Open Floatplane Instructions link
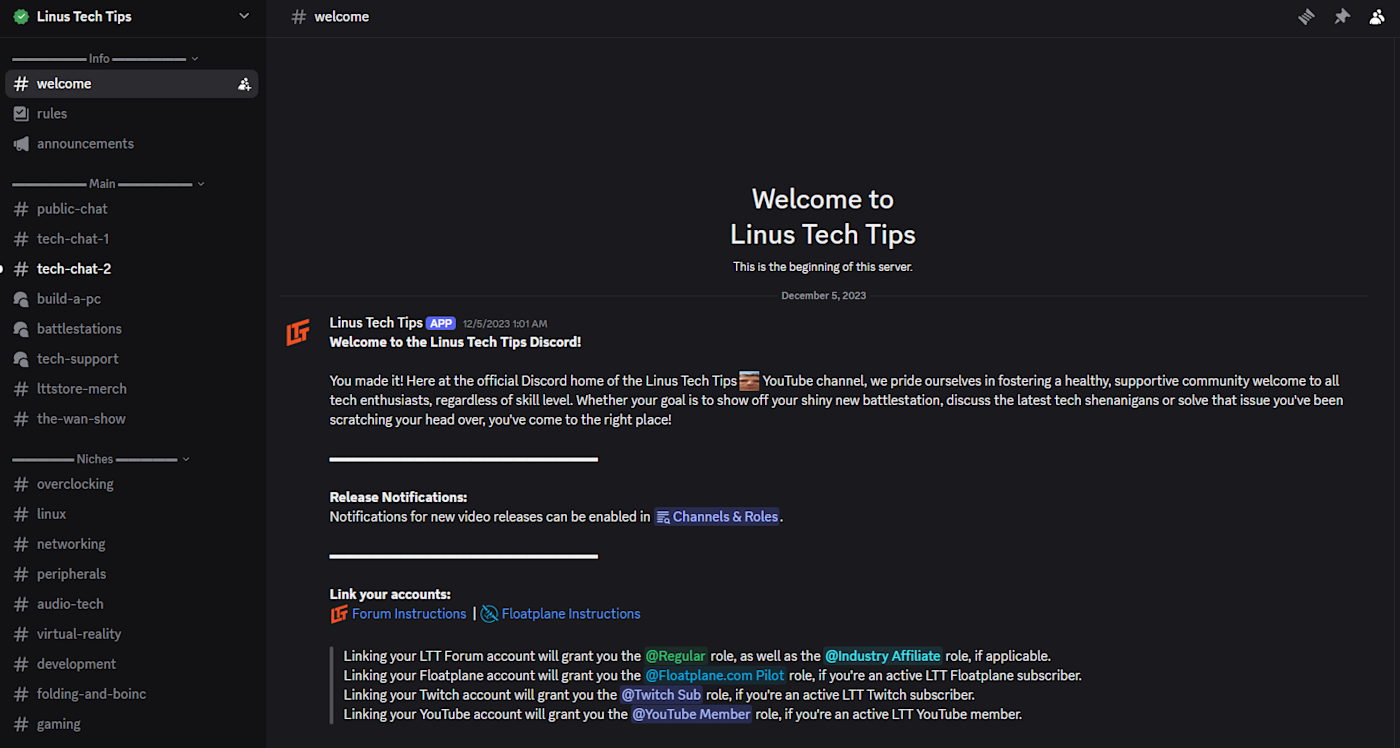This screenshot has width=1400, height=748. click(x=571, y=614)
